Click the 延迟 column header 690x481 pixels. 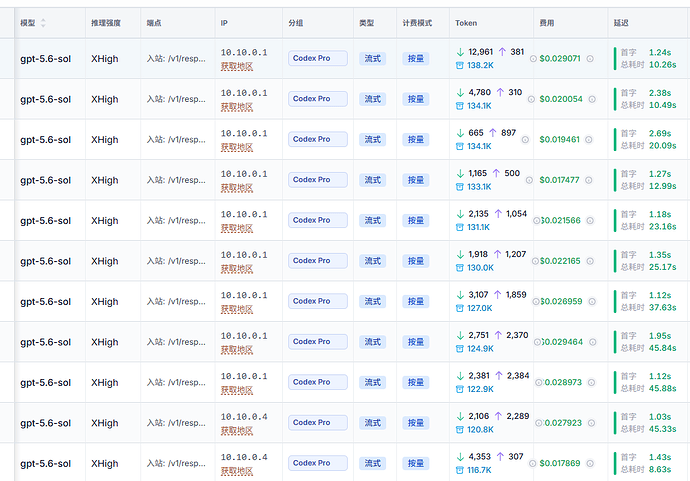tap(621, 23)
